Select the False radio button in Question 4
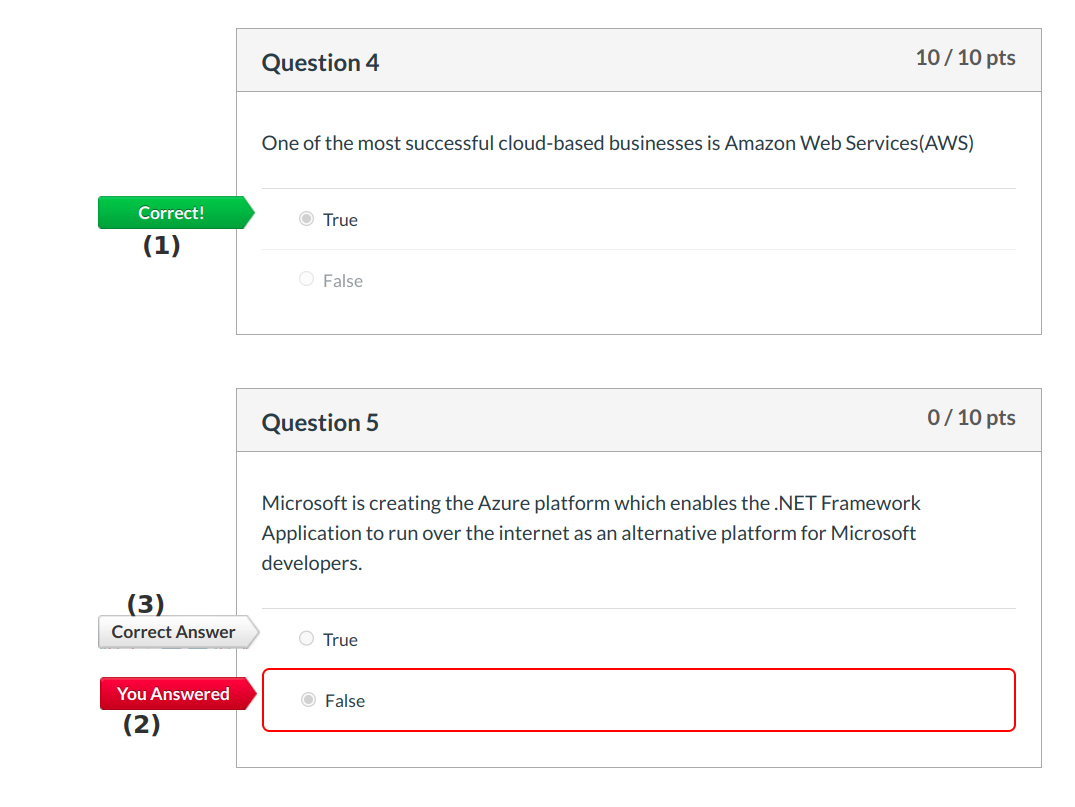 (x=306, y=280)
